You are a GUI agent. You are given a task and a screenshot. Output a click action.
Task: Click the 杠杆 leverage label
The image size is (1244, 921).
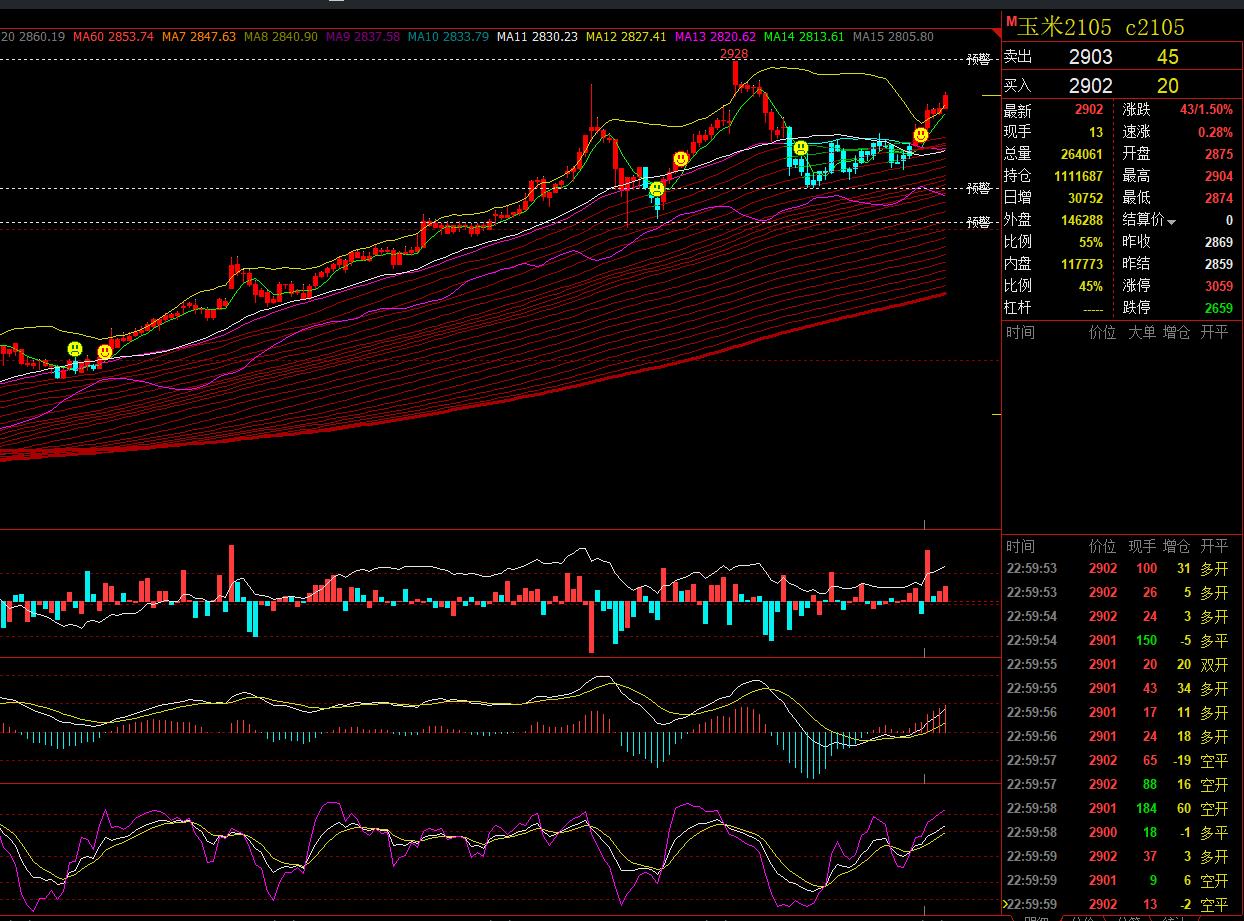pos(1017,308)
